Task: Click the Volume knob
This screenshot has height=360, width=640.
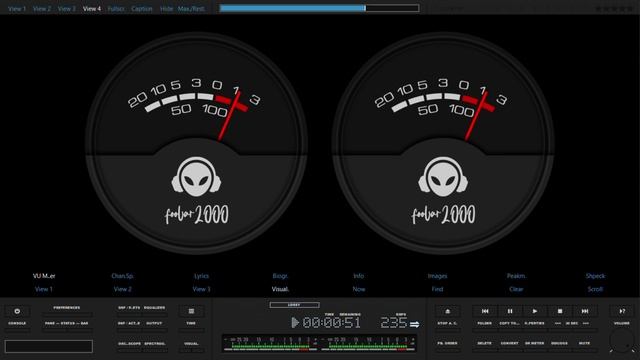Action: [x=621, y=340]
